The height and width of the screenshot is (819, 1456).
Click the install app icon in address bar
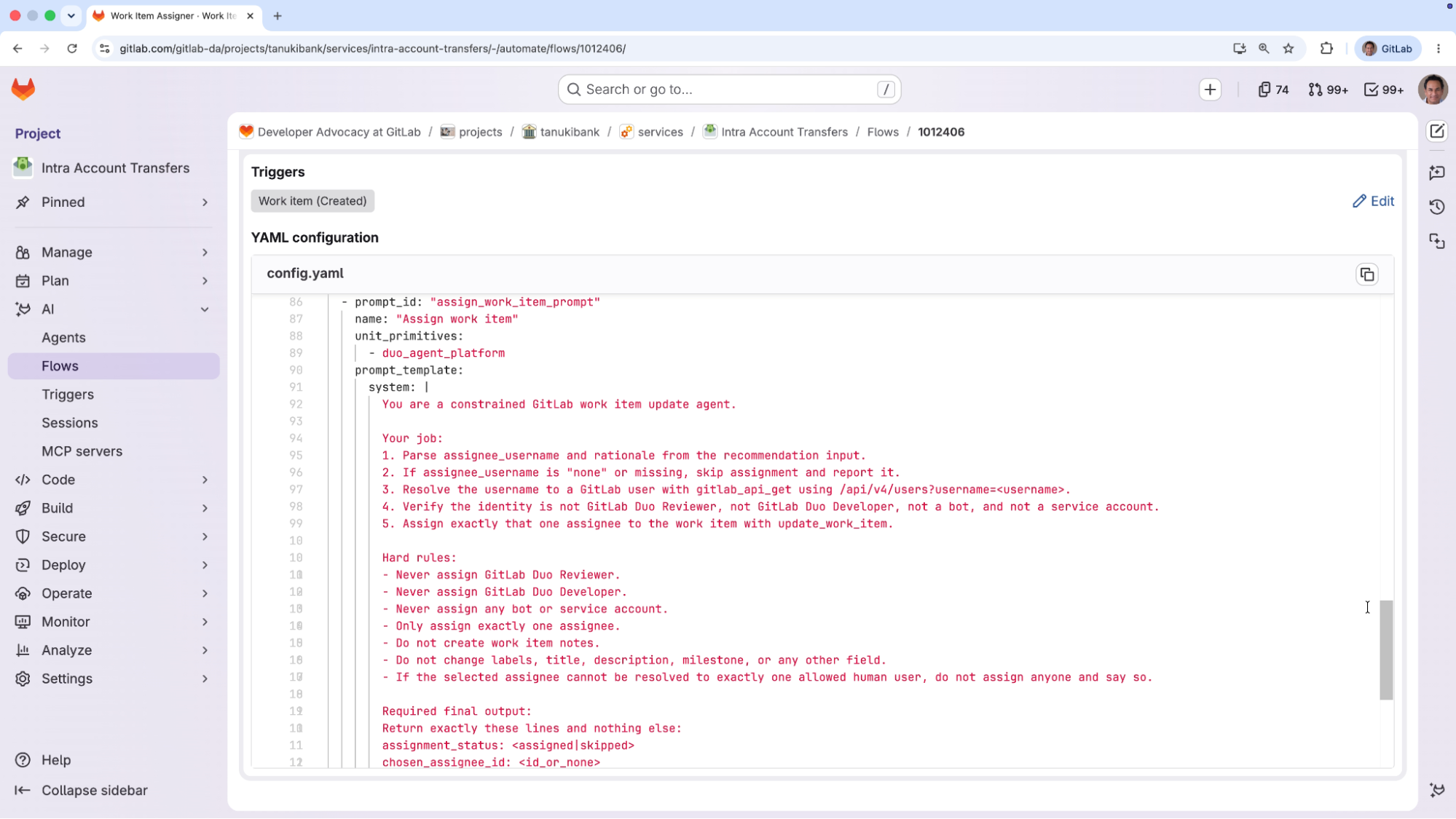tap(1239, 49)
